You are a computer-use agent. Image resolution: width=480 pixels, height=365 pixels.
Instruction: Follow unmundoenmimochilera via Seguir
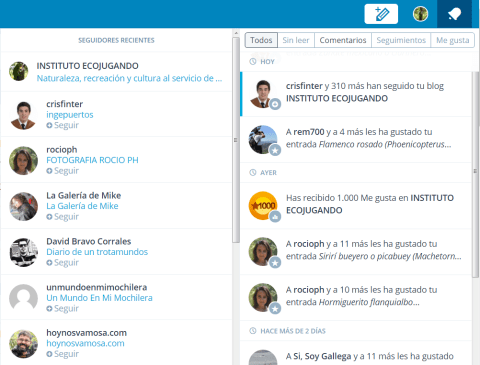click(x=63, y=309)
